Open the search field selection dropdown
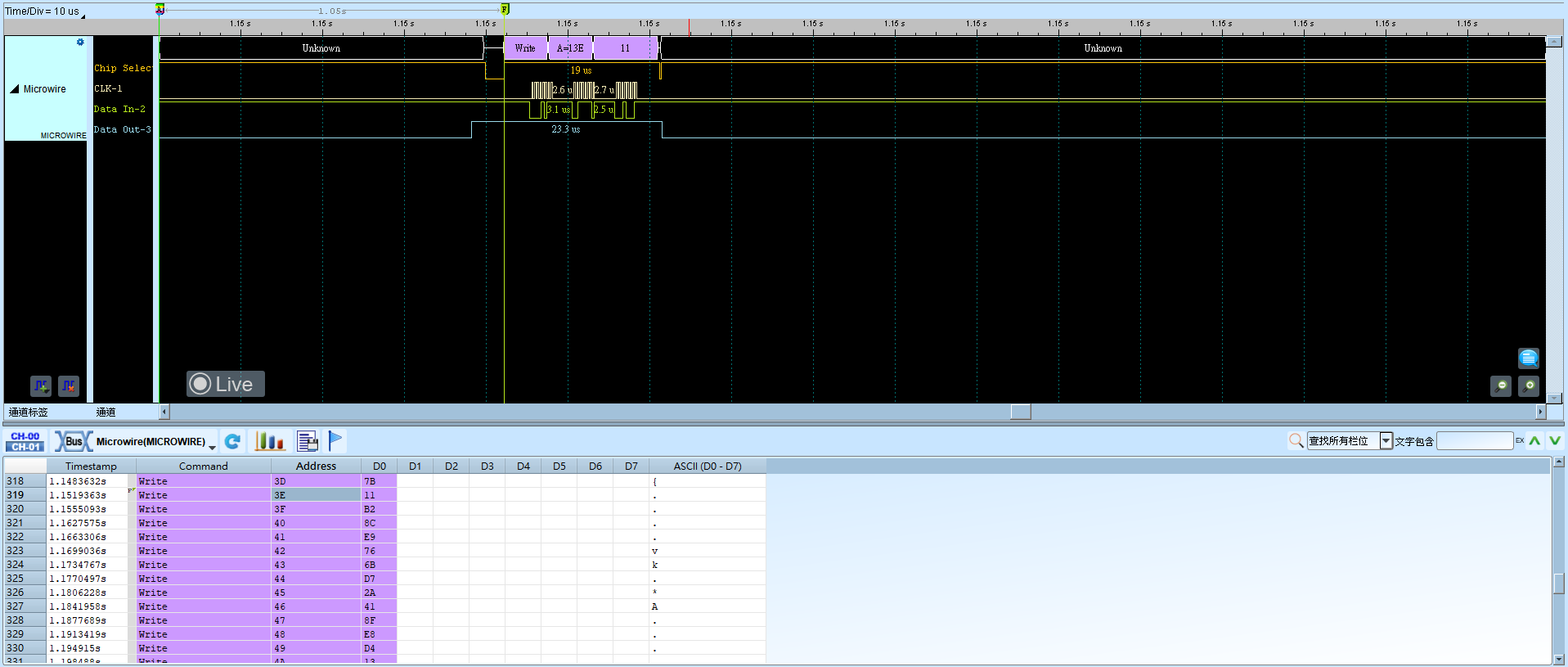Viewport: 1568px width, 667px height. [x=1386, y=441]
